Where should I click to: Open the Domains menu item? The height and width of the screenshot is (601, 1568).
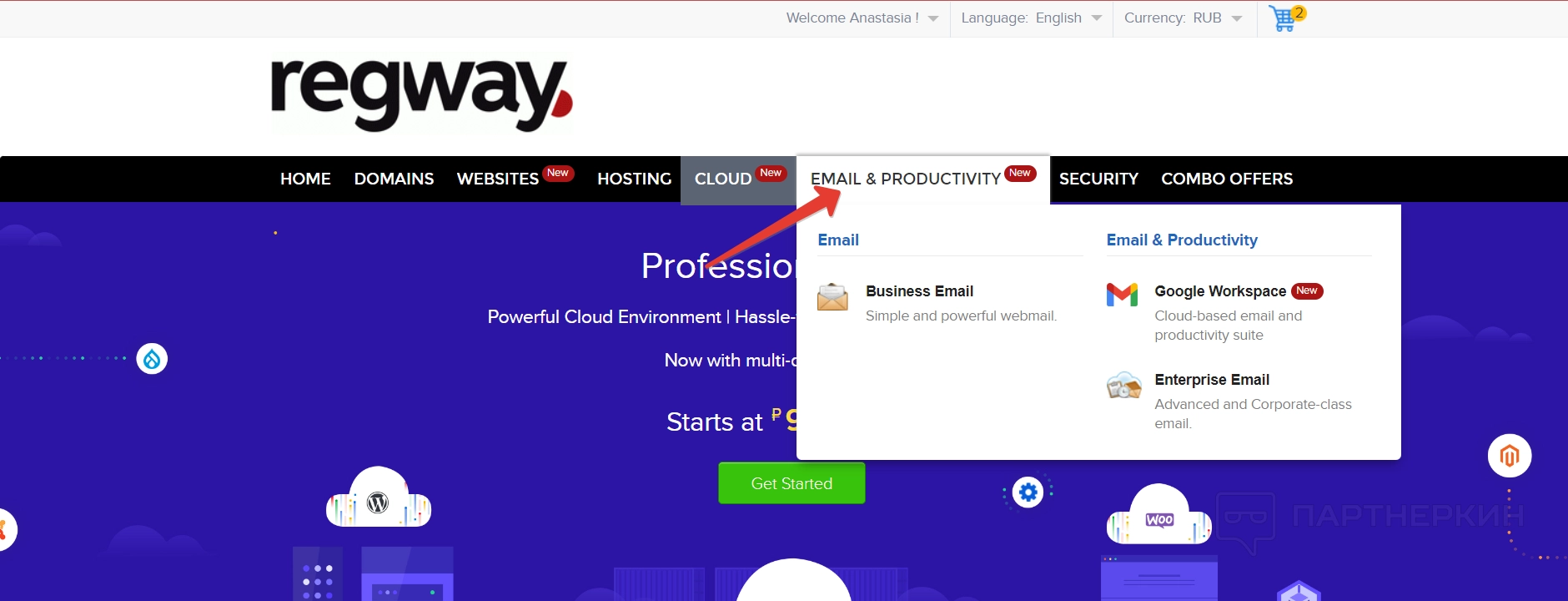click(394, 179)
